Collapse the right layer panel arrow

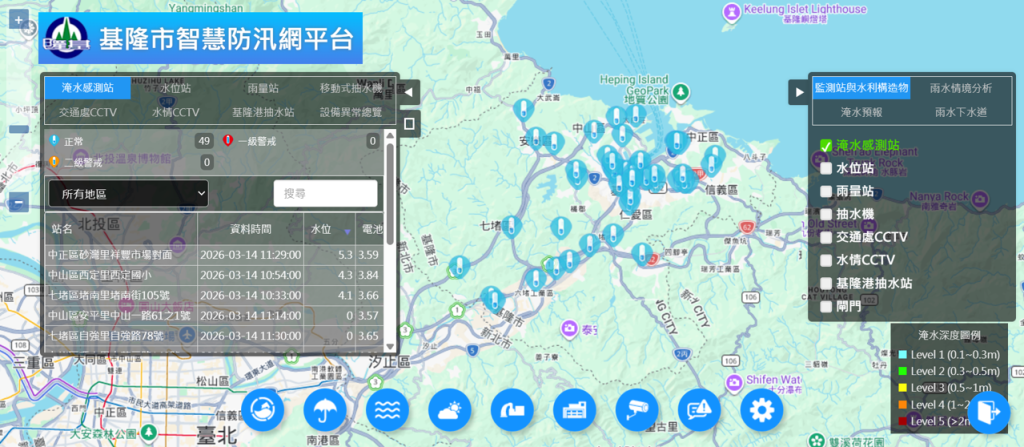pos(798,92)
